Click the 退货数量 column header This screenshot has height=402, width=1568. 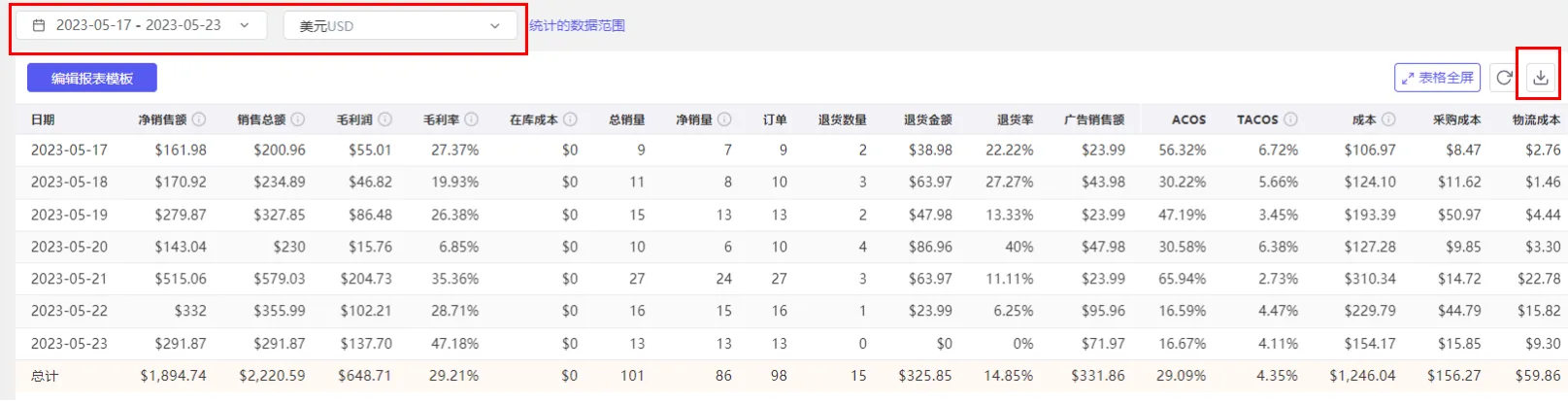[843, 119]
